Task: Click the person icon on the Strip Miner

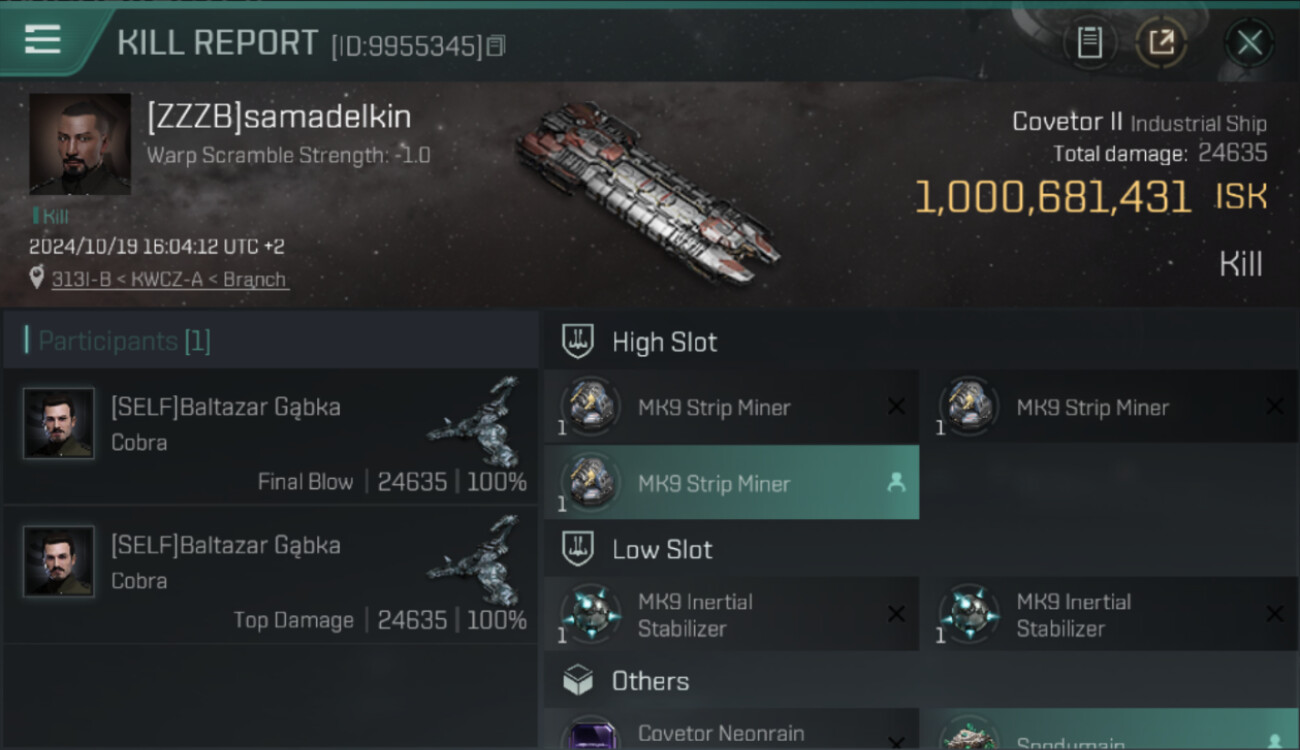Action: (896, 483)
